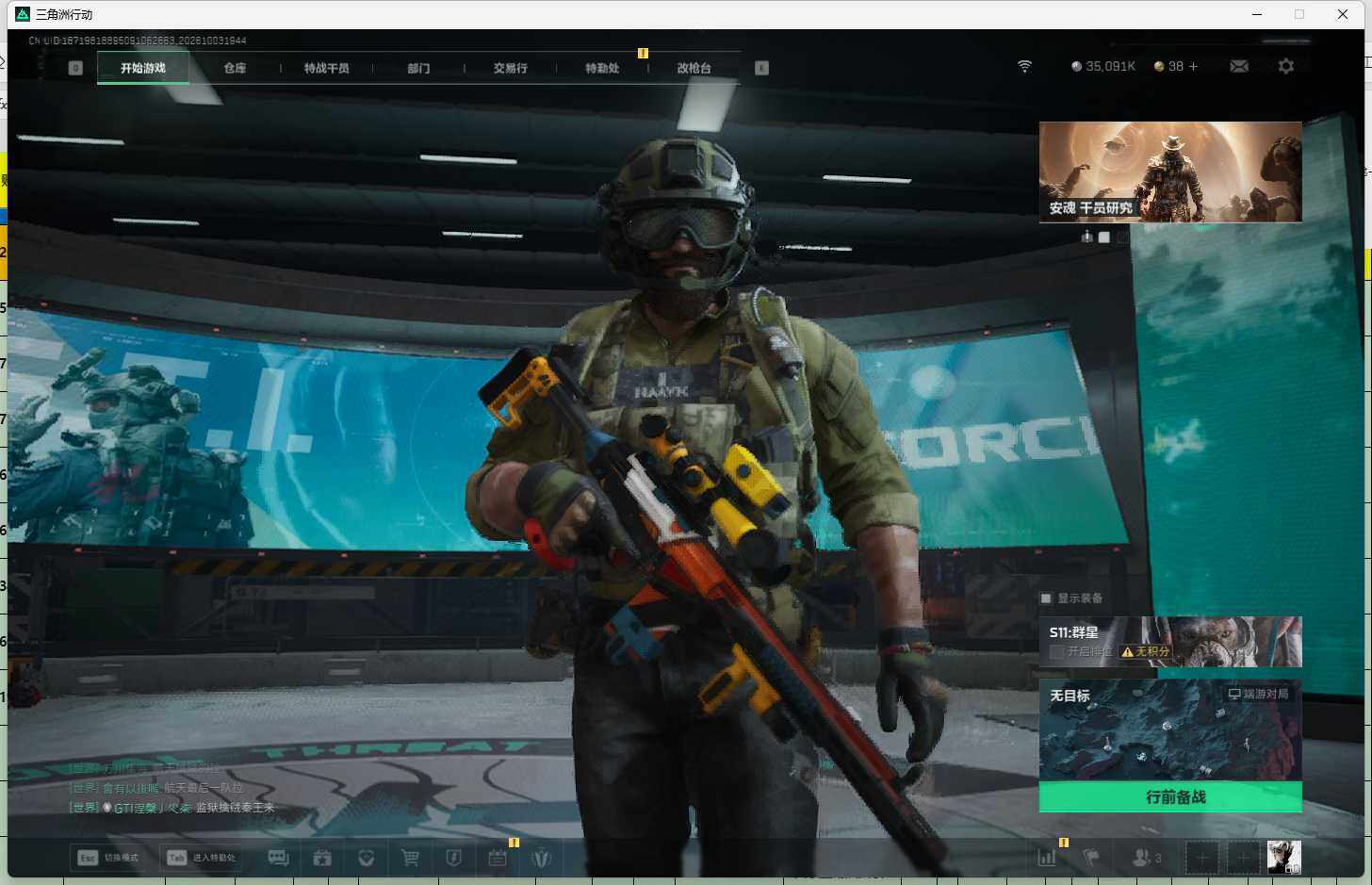The height and width of the screenshot is (885, 1372).
Task: Open the 交易行 tab
Action: (x=510, y=68)
